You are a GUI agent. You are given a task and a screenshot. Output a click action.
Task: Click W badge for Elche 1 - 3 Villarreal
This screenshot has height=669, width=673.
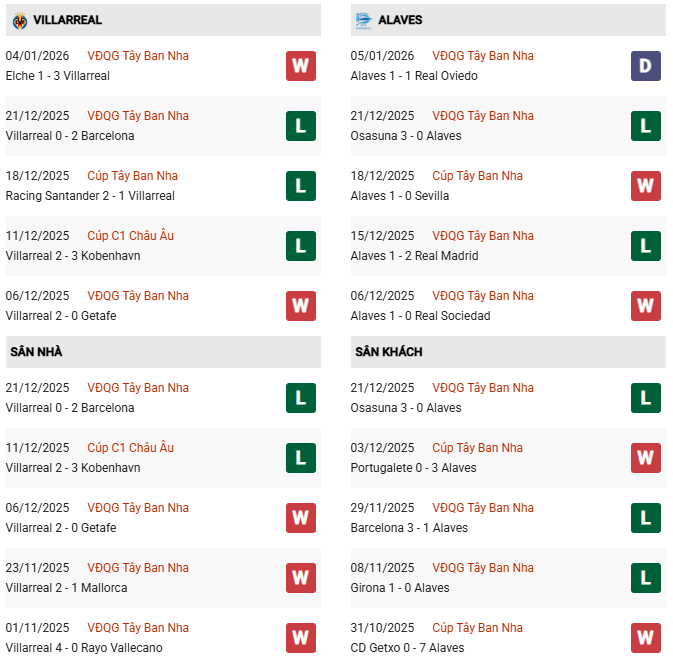coord(300,66)
